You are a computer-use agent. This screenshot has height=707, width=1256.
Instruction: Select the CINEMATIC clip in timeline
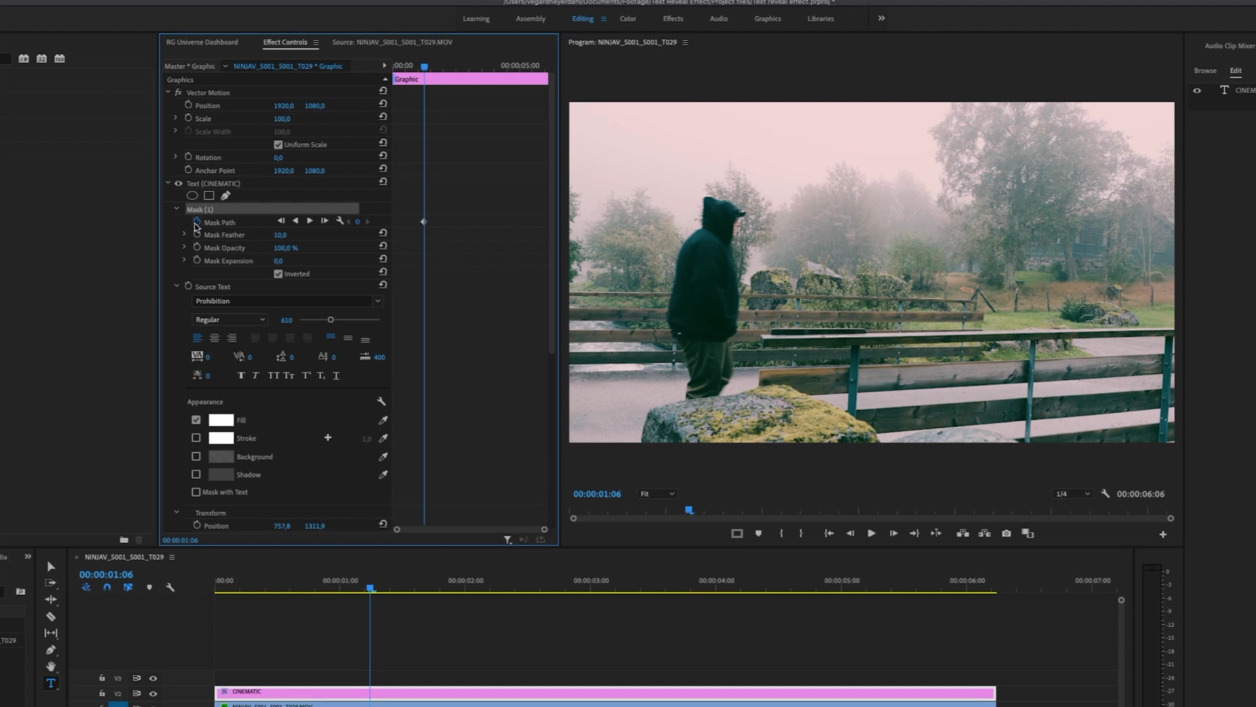click(x=605, y=691)
